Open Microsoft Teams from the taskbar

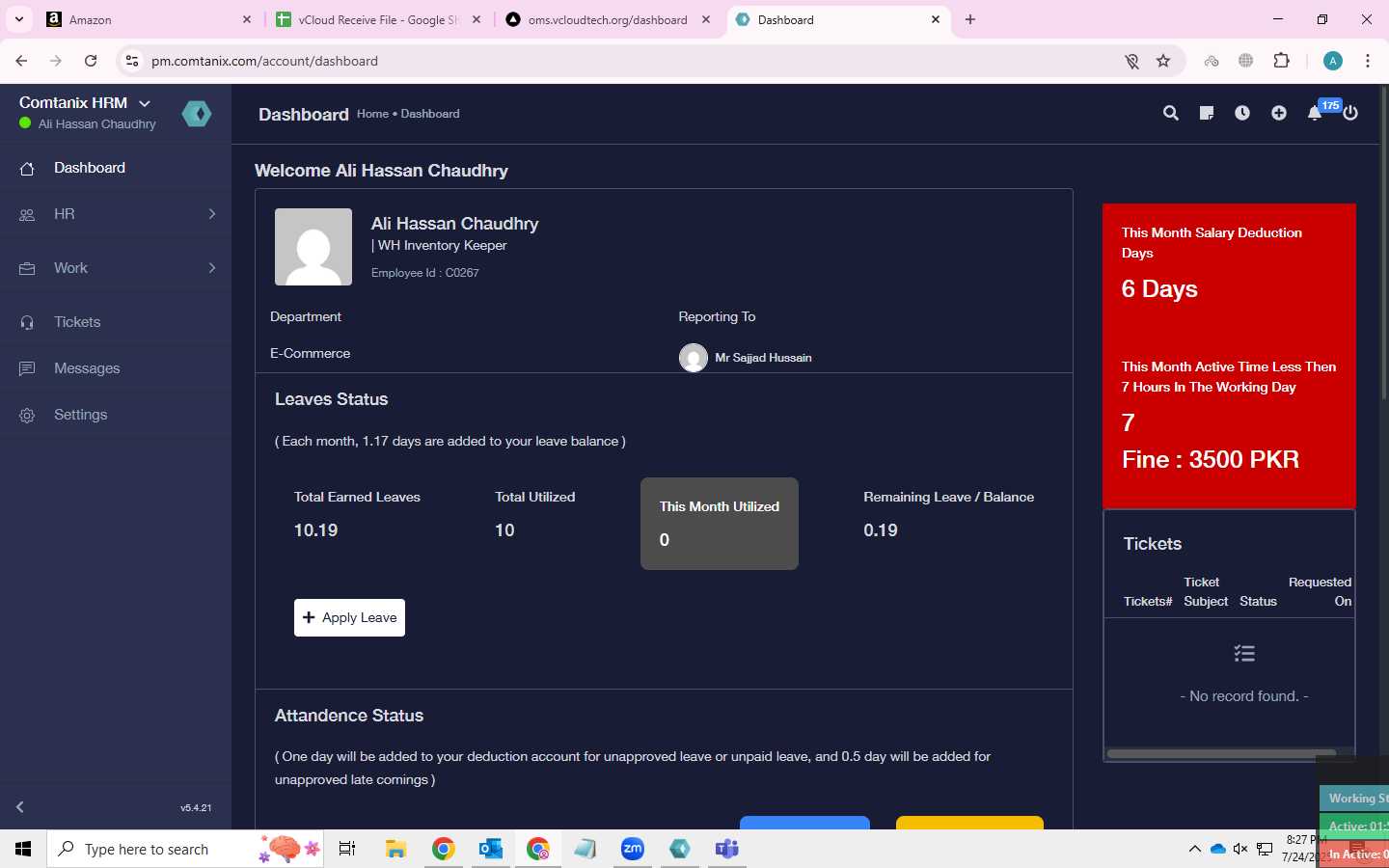click(726, 849)
